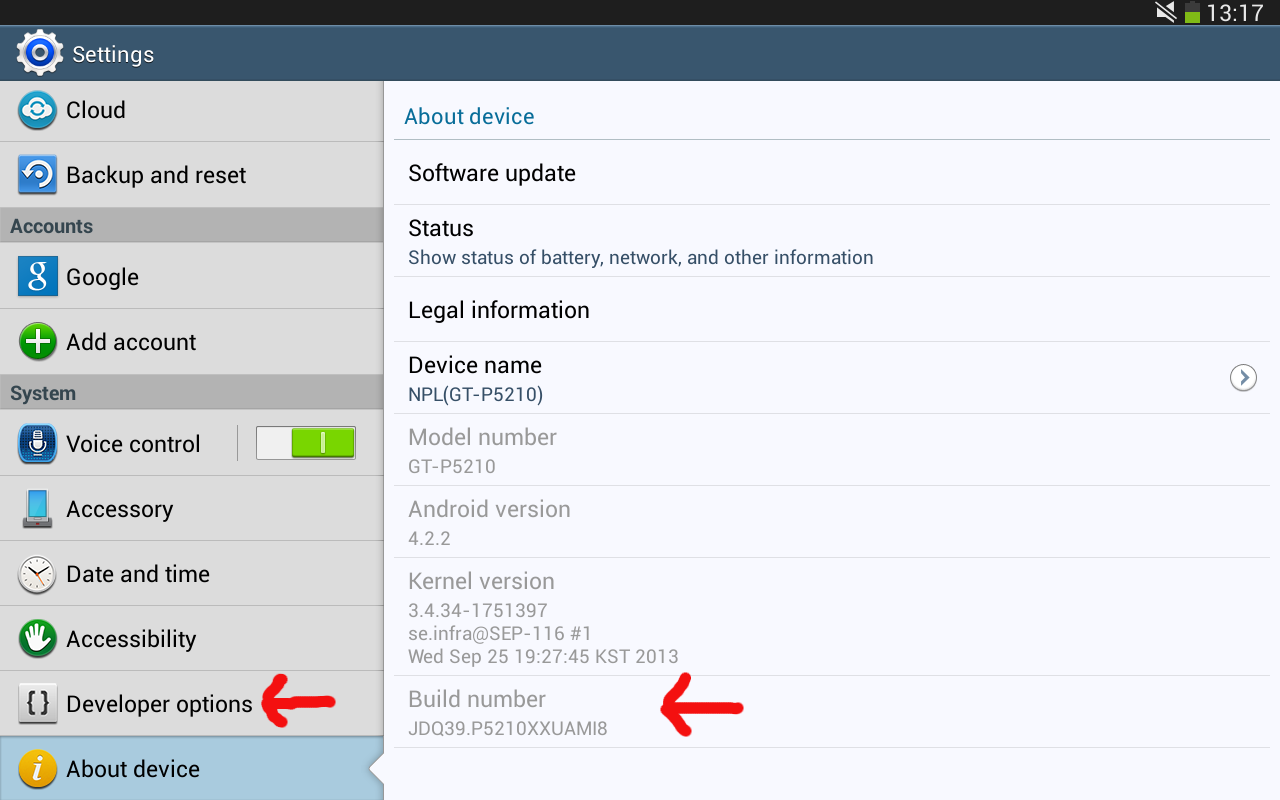
Task: Tap the Settings title text
Action: pyautogui.click(x=113, y=54)
